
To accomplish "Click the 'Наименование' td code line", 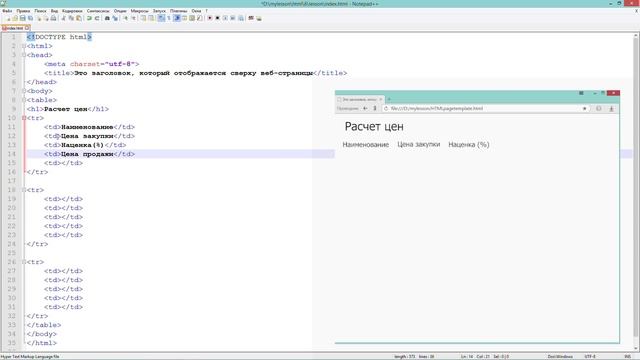I will (x=89, y=127).
